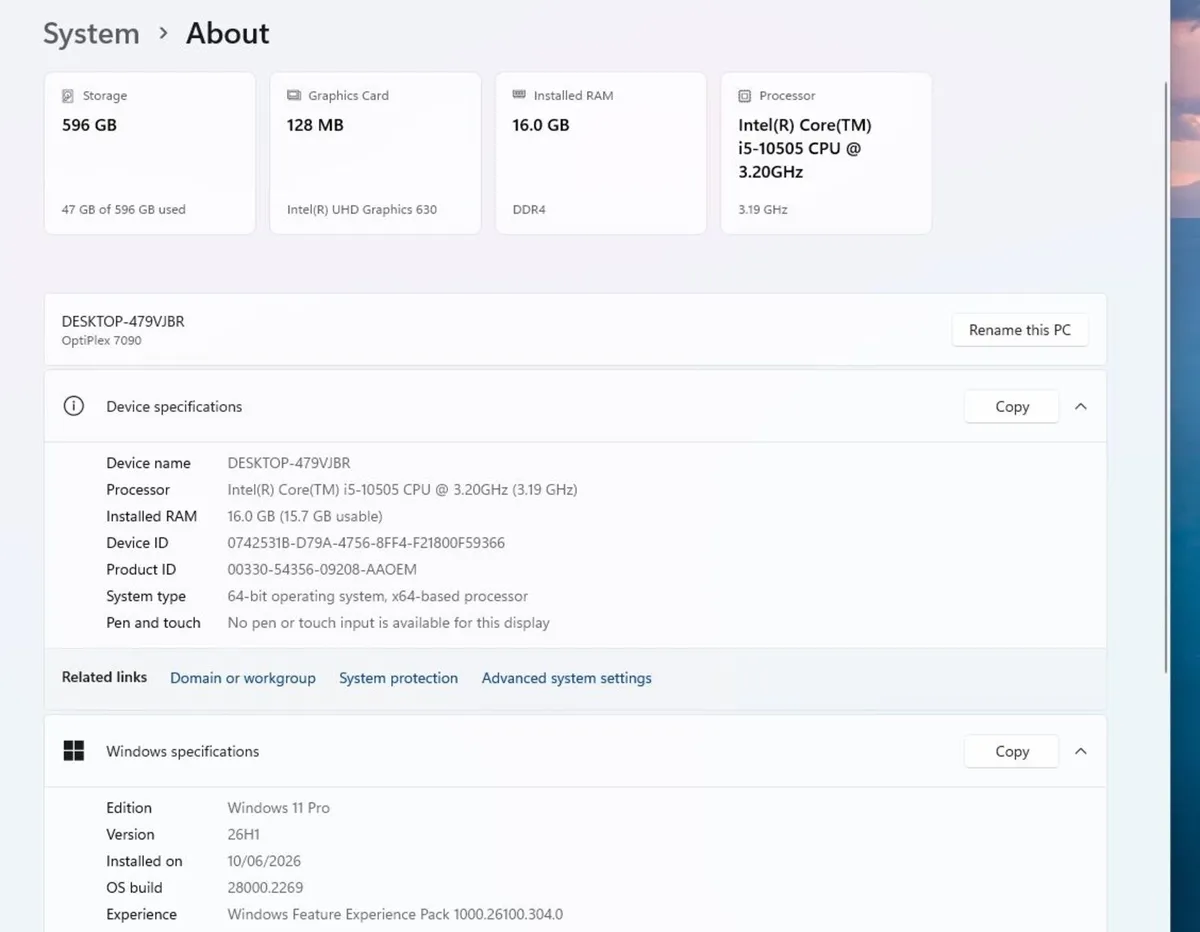
Task: Click the OptiPlex 7090 model text
Action: click(x=102, y=341)
